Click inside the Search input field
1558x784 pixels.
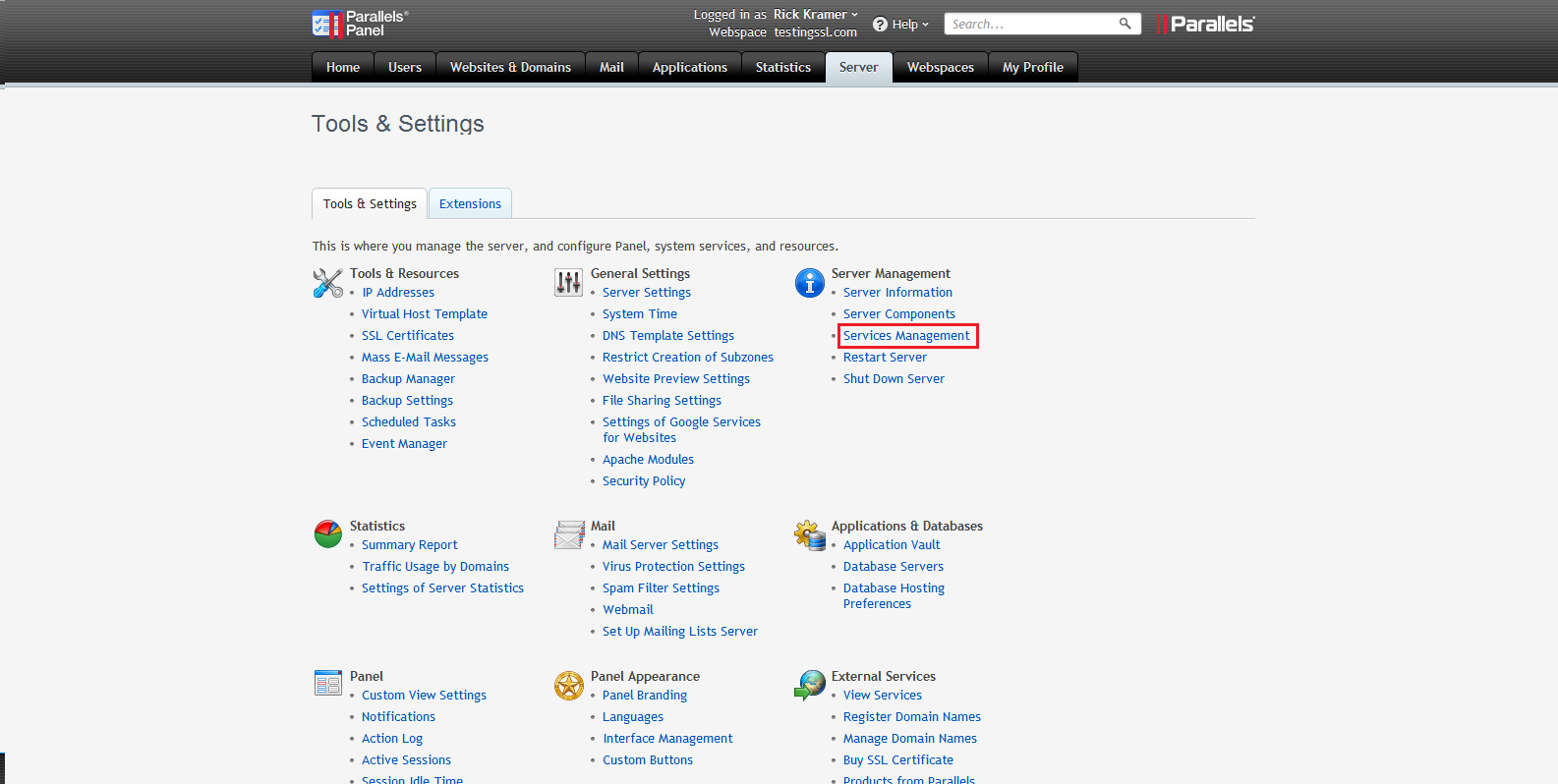(1030, 25)
